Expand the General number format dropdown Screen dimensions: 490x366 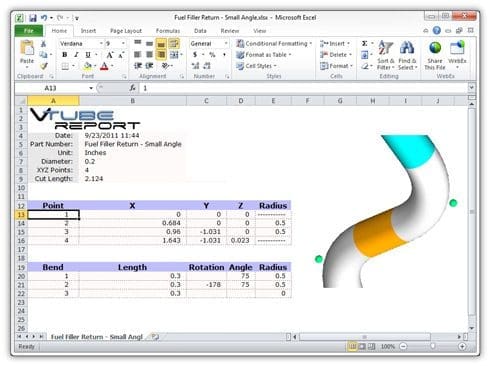click(226, 44)
